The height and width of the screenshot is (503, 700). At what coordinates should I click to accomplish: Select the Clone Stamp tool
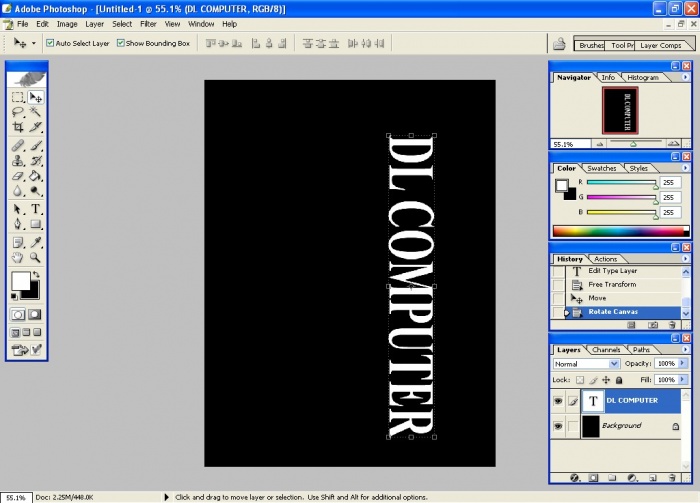(x=18, y=161)
